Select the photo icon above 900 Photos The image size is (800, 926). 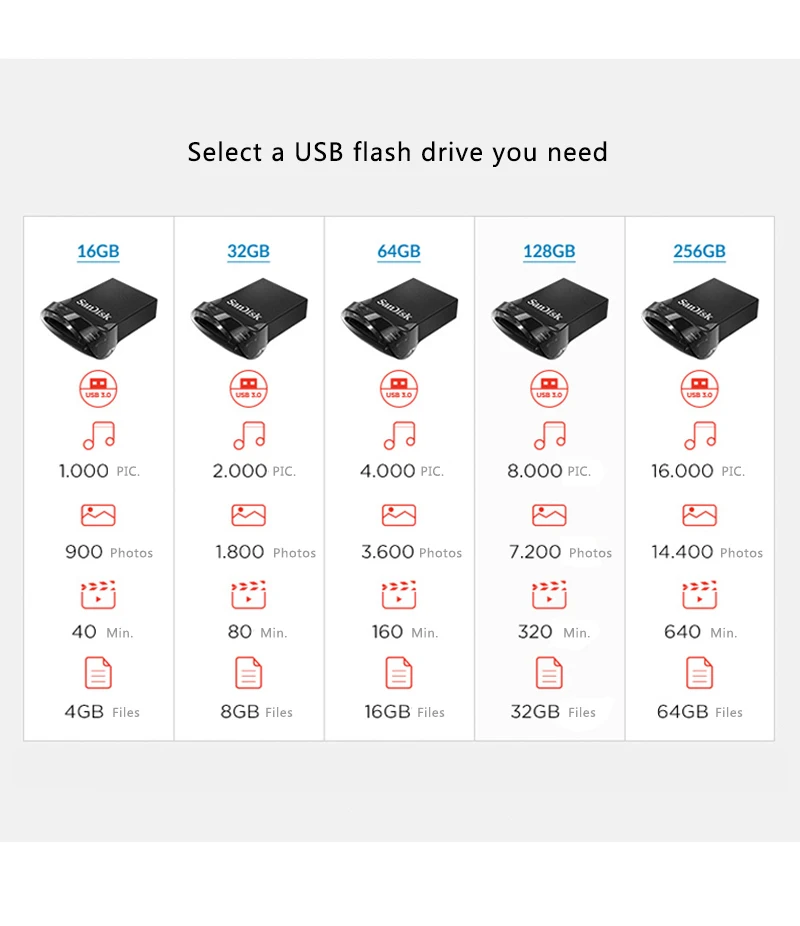pyautogui.click(x=98, y=515)
